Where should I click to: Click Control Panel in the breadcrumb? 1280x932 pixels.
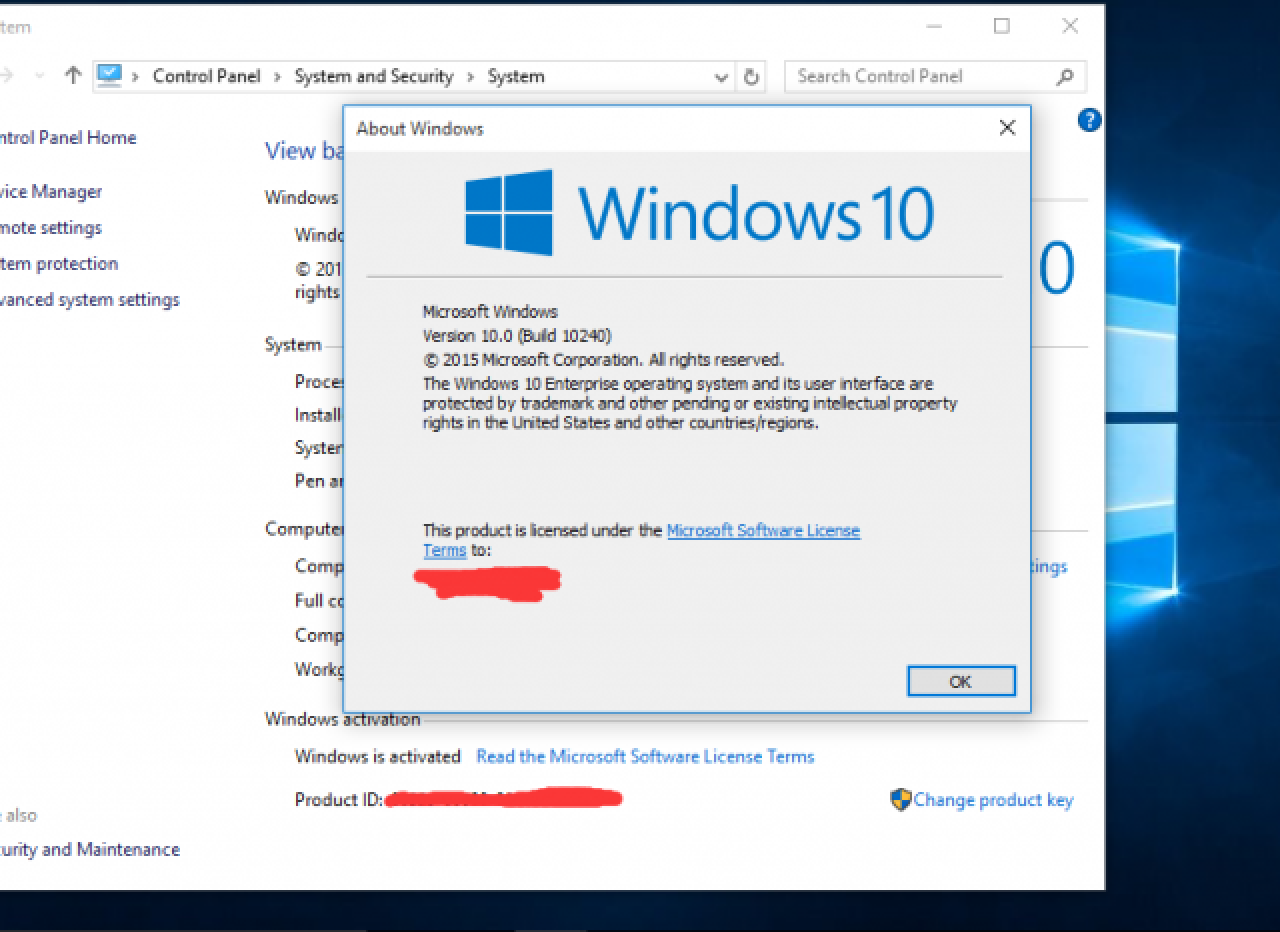[x=206, y=76]
